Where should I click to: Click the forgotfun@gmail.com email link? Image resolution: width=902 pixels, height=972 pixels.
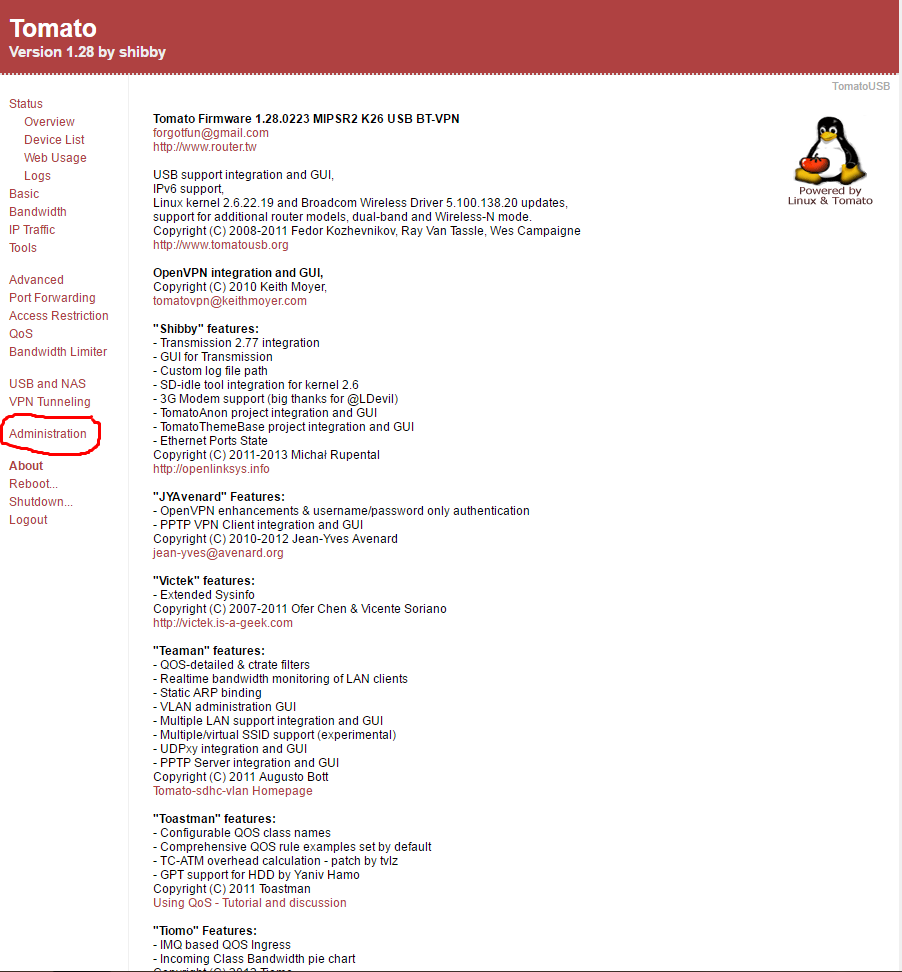[x=211, y=133]
